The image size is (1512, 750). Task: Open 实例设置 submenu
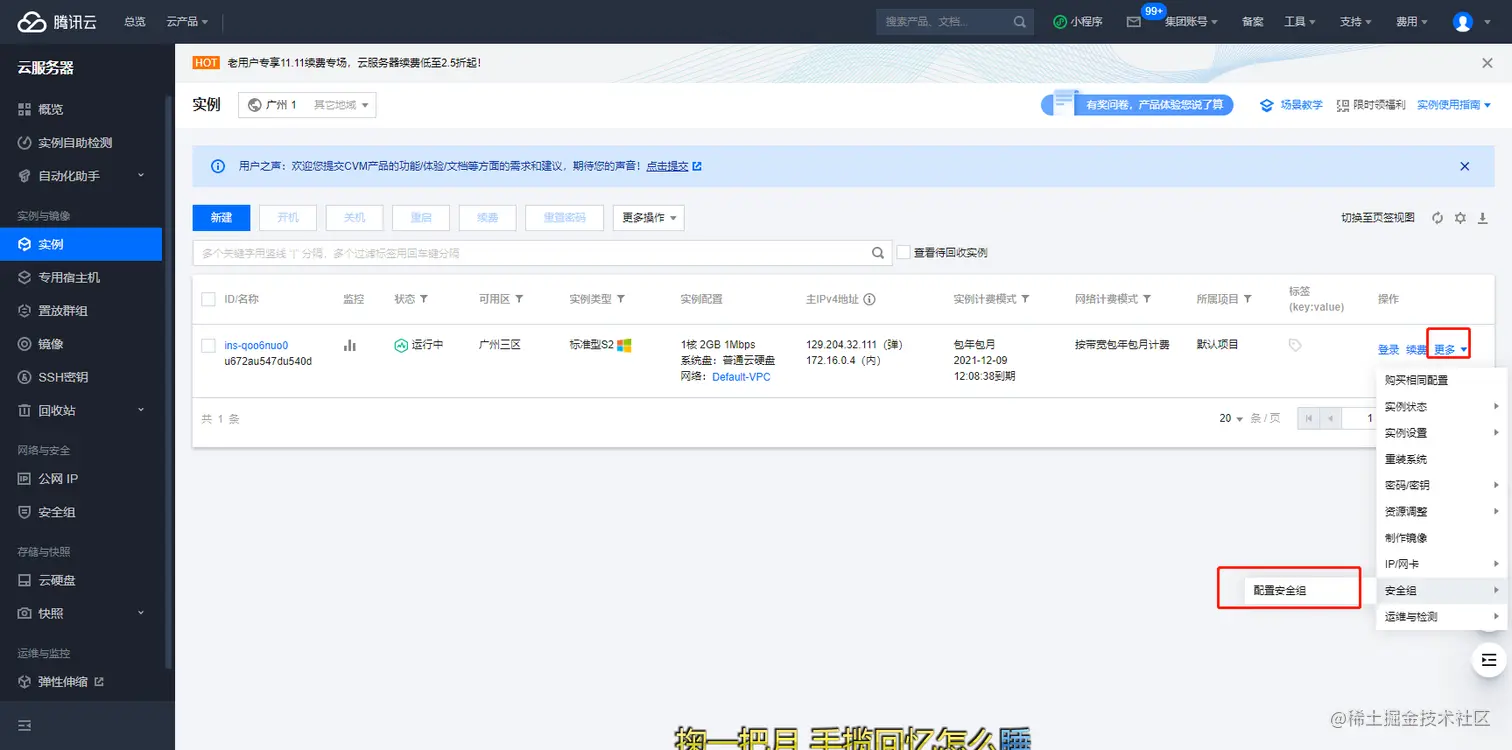pyautogui.click(x=1441, y=433)
